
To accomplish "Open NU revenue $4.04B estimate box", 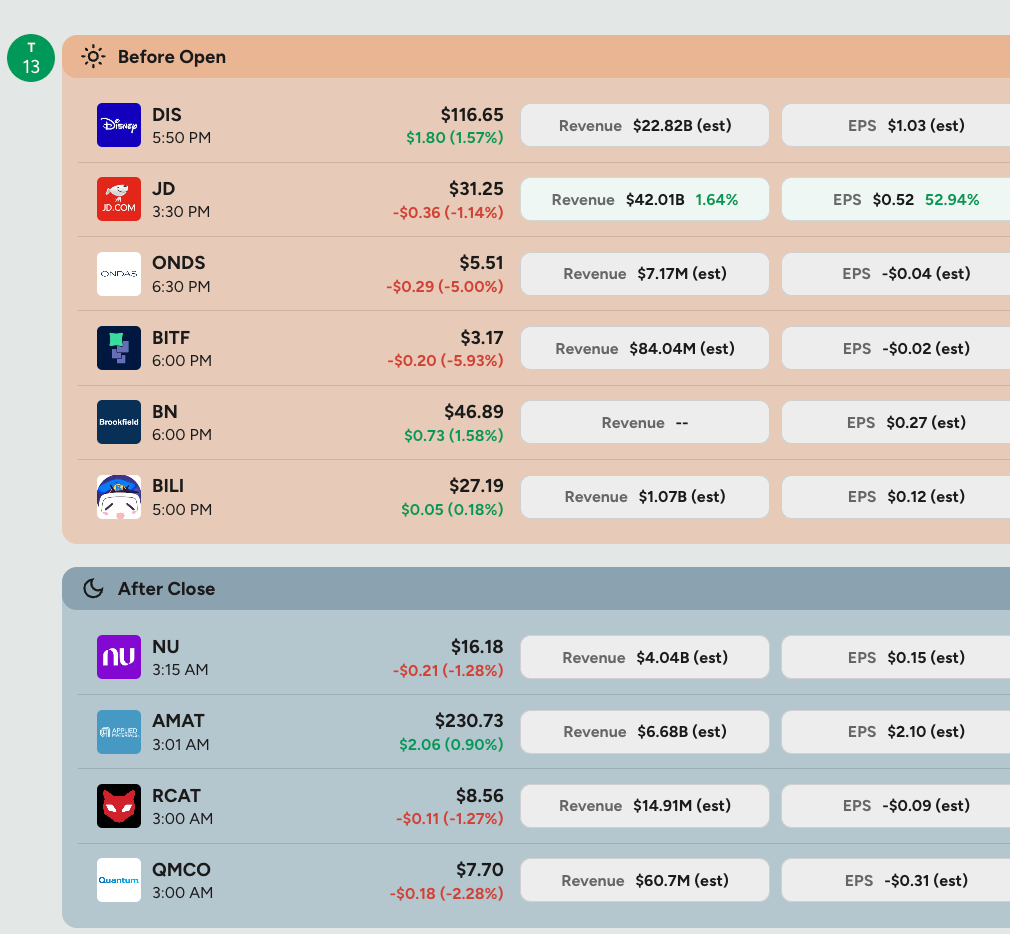I will click(x=645, y=657).
